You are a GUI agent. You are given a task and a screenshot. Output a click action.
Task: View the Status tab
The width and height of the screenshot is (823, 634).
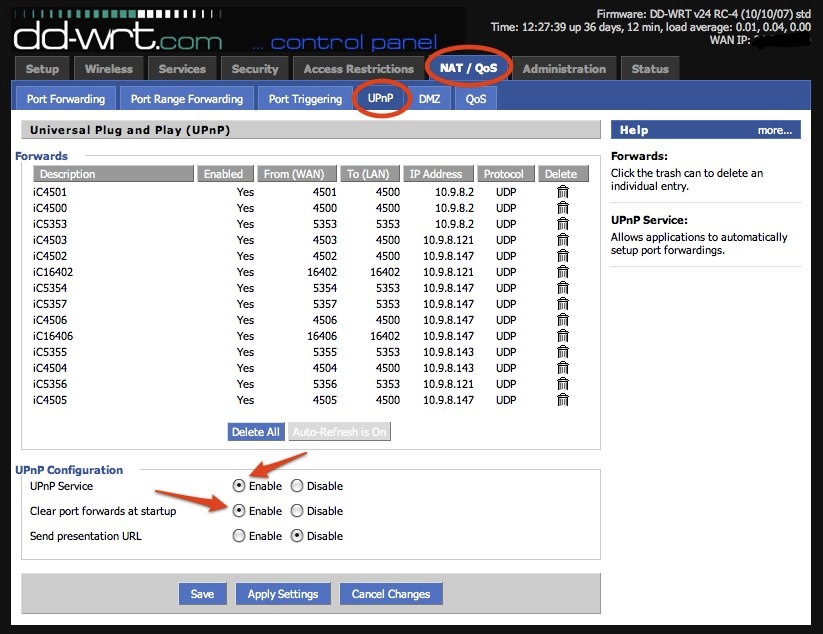650,69
